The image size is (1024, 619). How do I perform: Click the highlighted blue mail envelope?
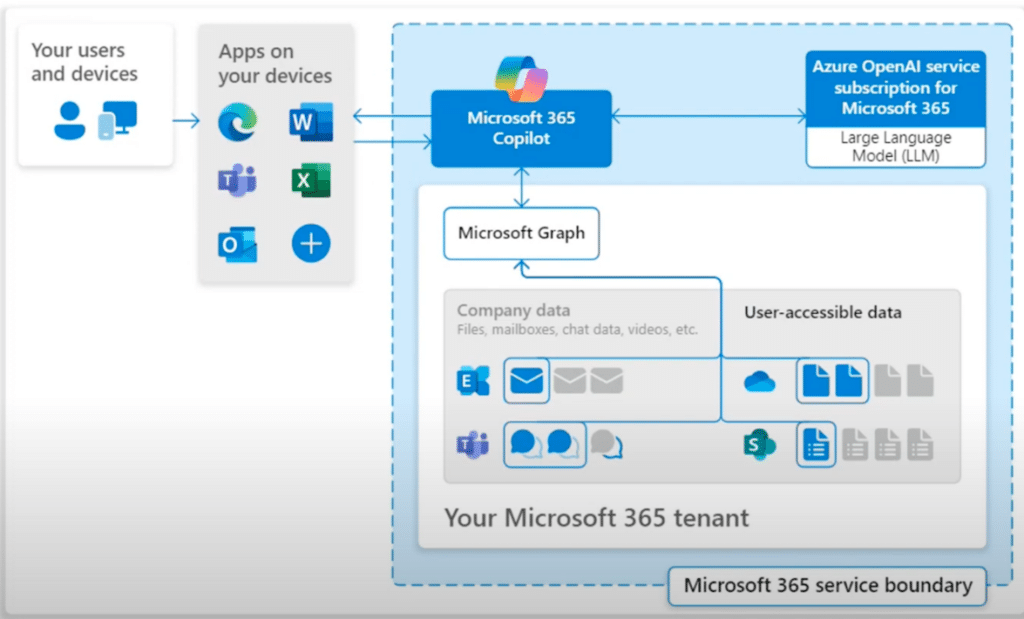pos(526,381)
